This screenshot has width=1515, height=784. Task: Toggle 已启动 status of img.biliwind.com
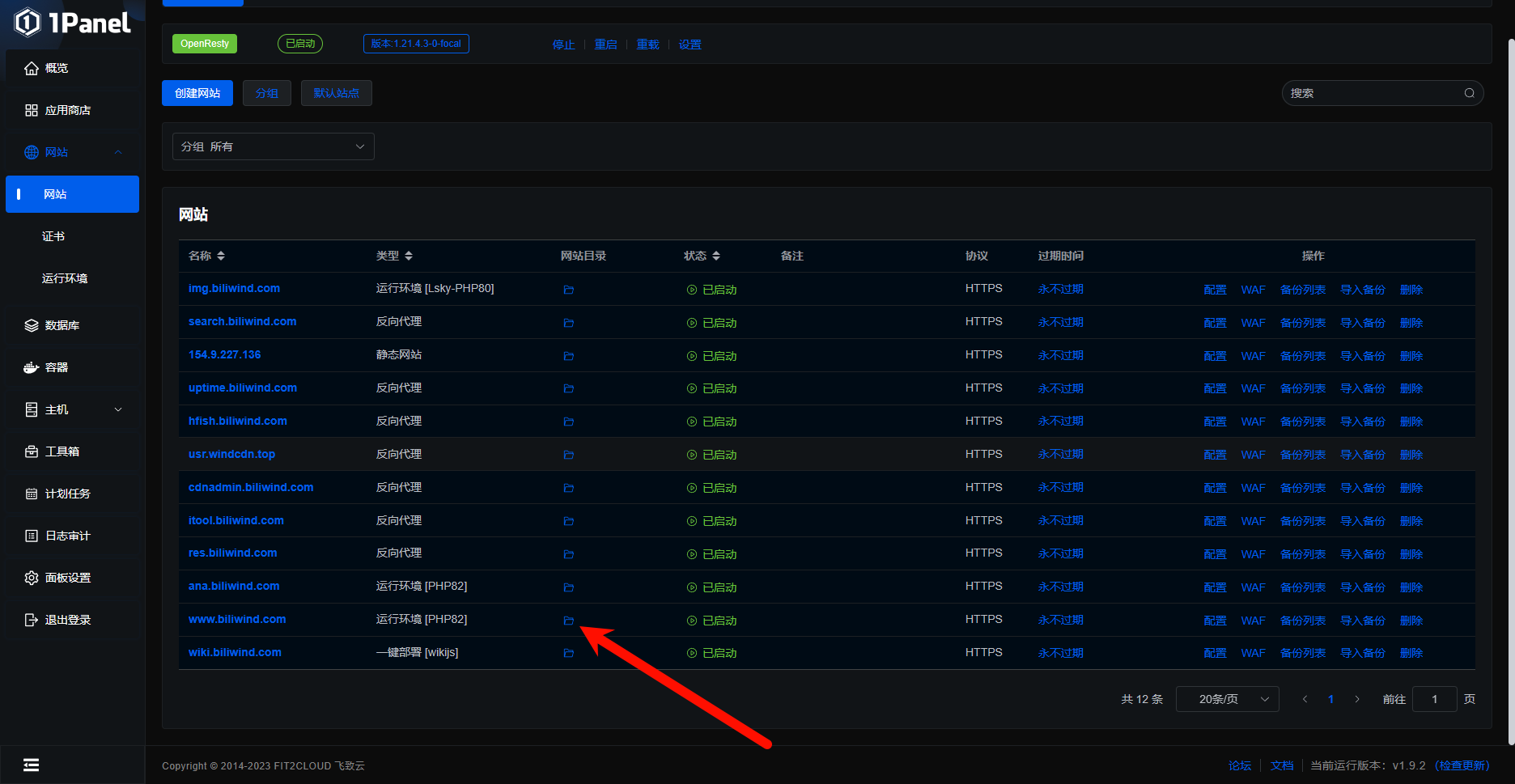click(711, 290)
